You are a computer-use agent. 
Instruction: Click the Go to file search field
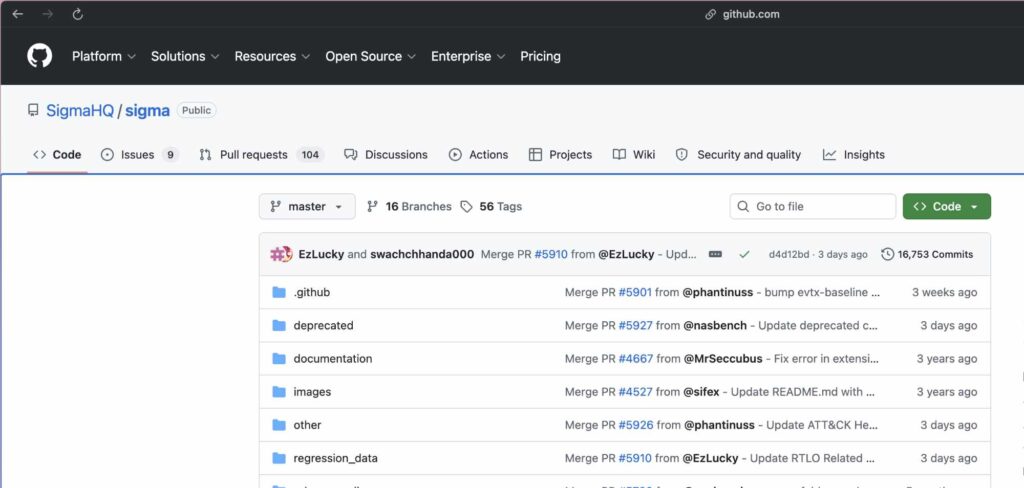click(812, 207)
